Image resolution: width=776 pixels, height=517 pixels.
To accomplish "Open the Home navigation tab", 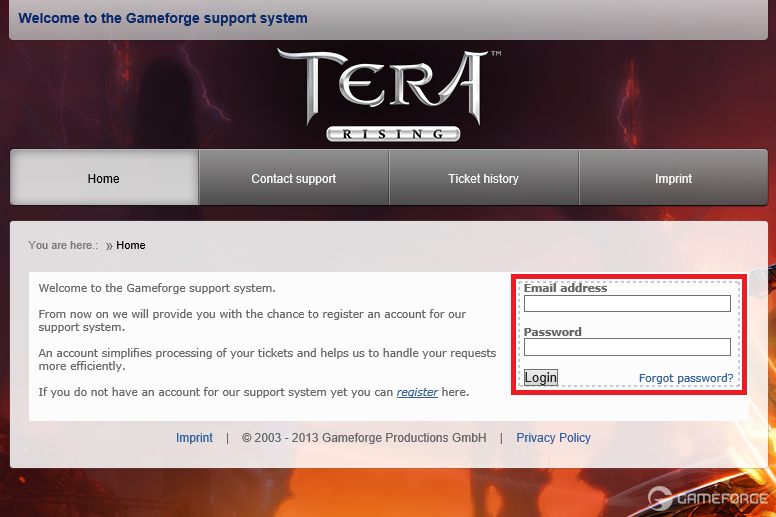I will coord(104,179).
